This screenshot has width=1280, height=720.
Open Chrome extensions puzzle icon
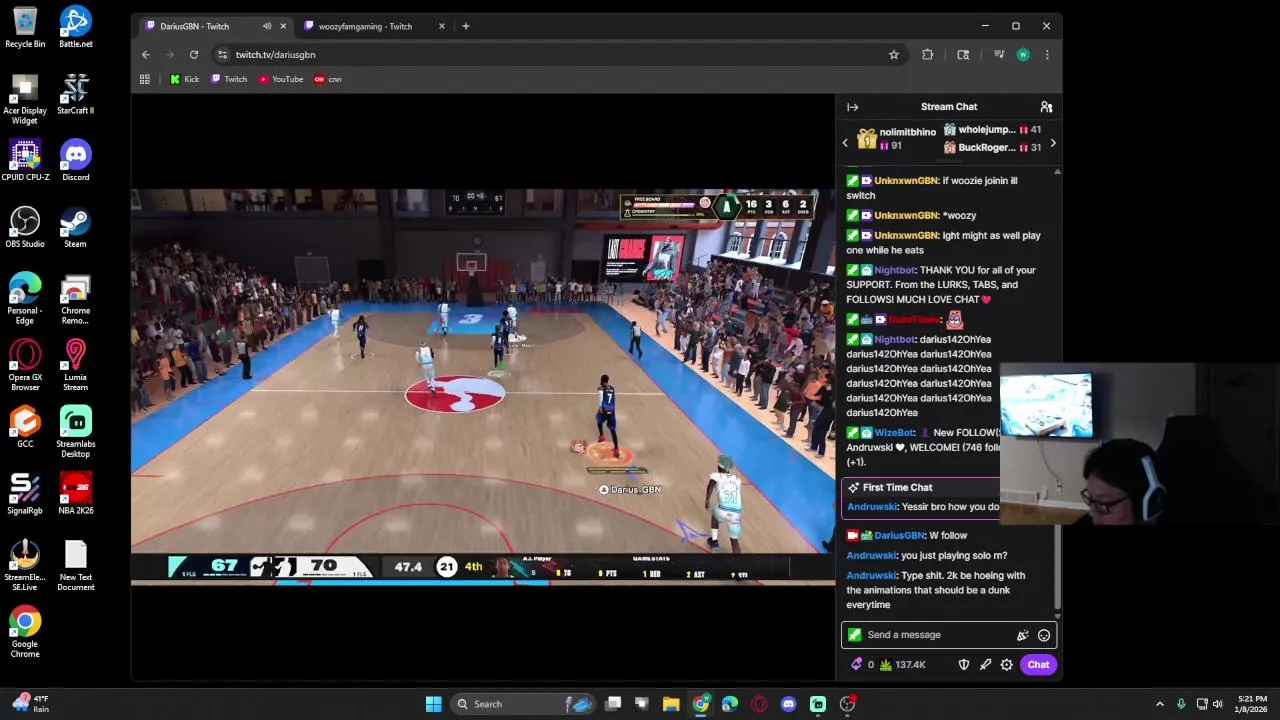[928, 55]
